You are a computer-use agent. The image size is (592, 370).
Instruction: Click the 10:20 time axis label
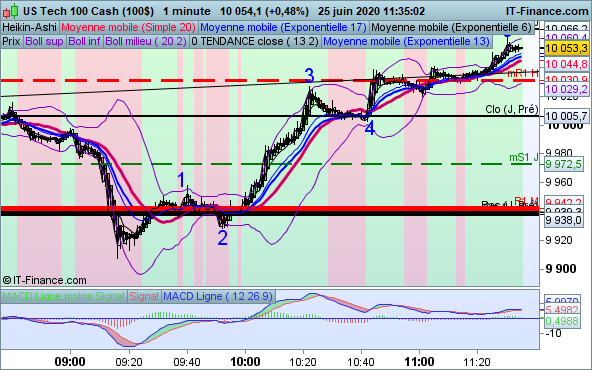pyautogui.click(x=303, y=362)
